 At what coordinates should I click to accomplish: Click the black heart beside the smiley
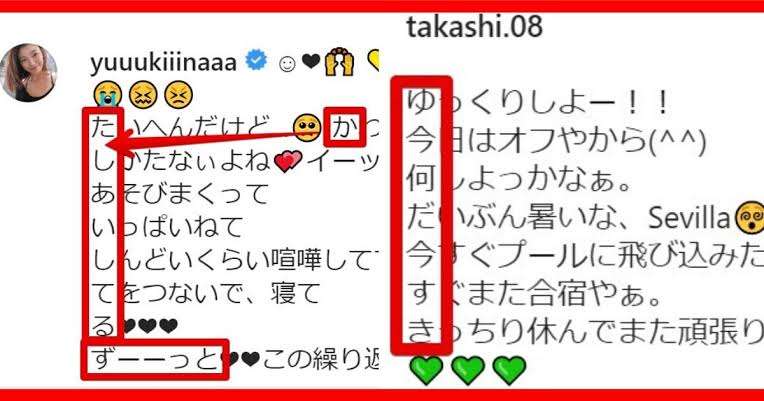point(311,61)
